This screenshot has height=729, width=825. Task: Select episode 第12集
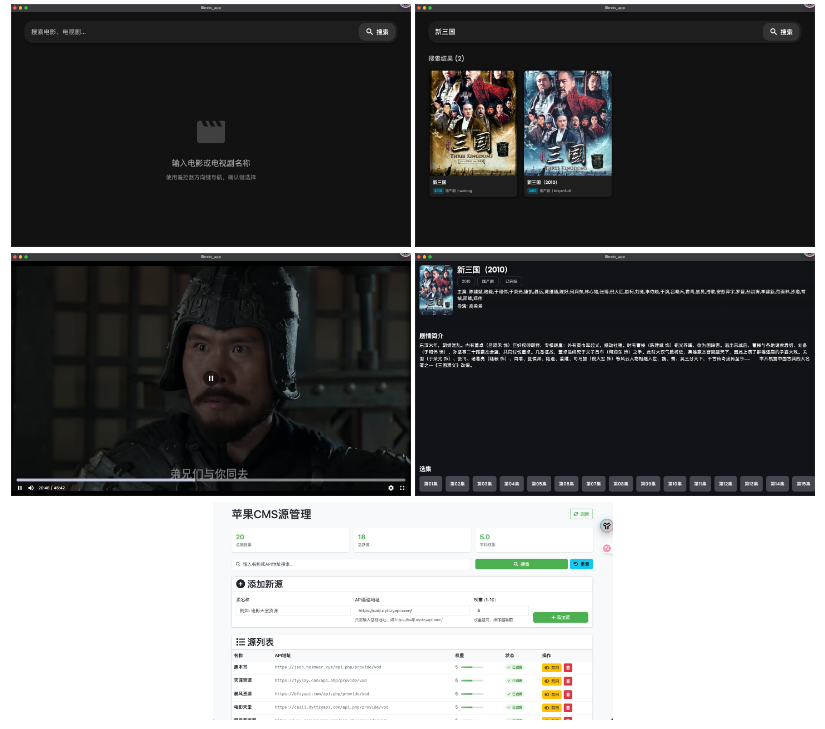[x=725, y=484]
